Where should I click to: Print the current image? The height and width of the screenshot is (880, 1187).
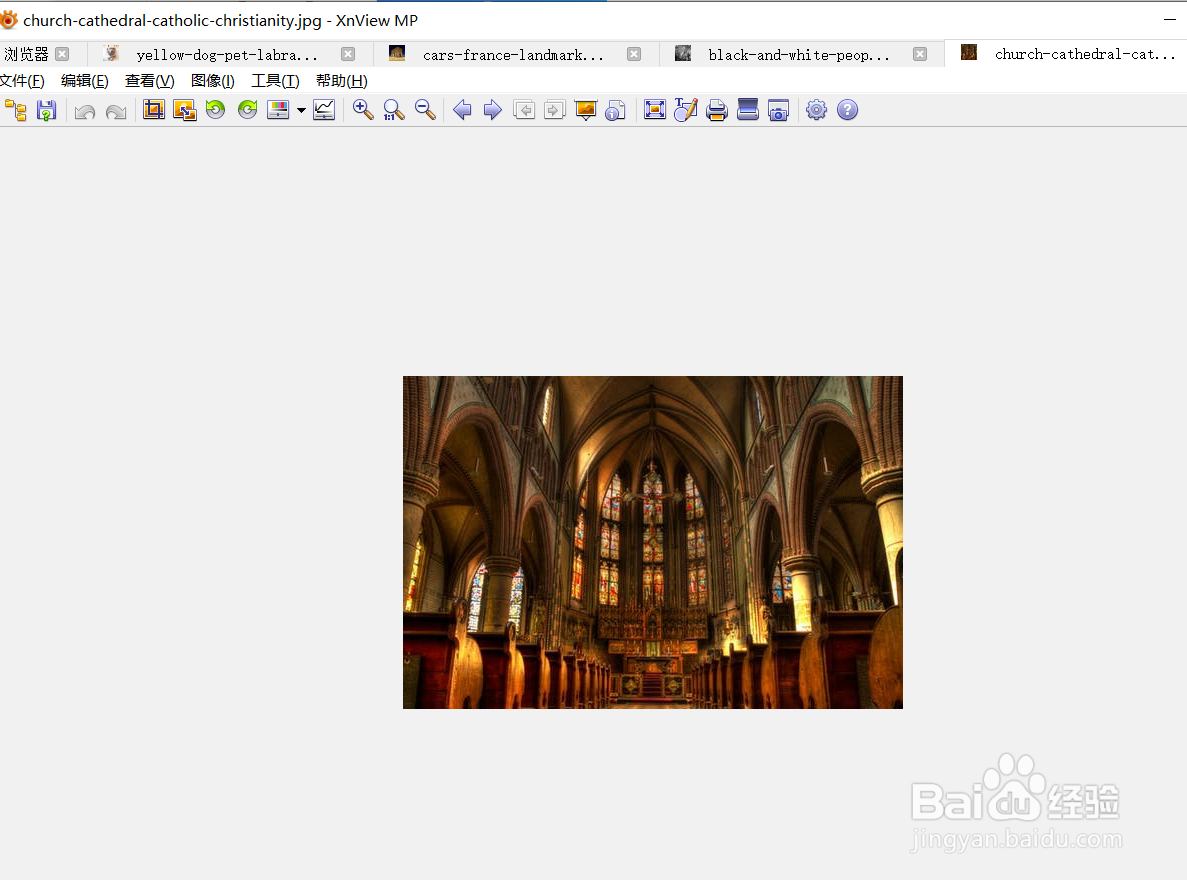click(716, 110)
